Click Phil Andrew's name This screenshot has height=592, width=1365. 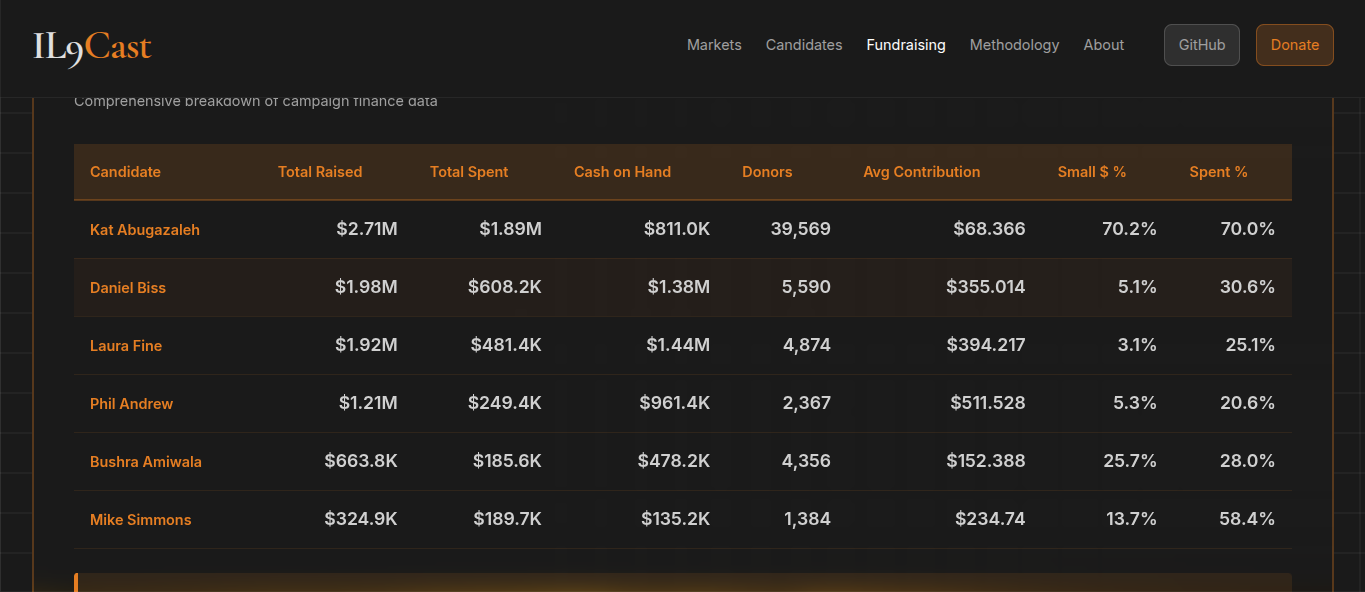tap(131, 404)
